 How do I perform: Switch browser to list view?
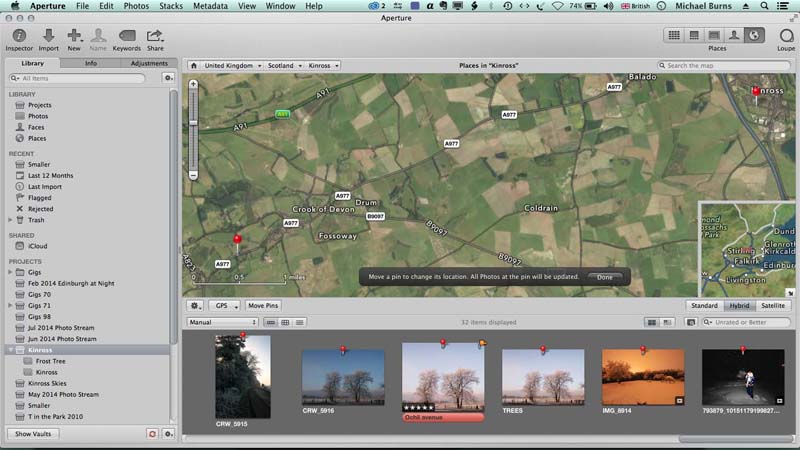[299, 322]
